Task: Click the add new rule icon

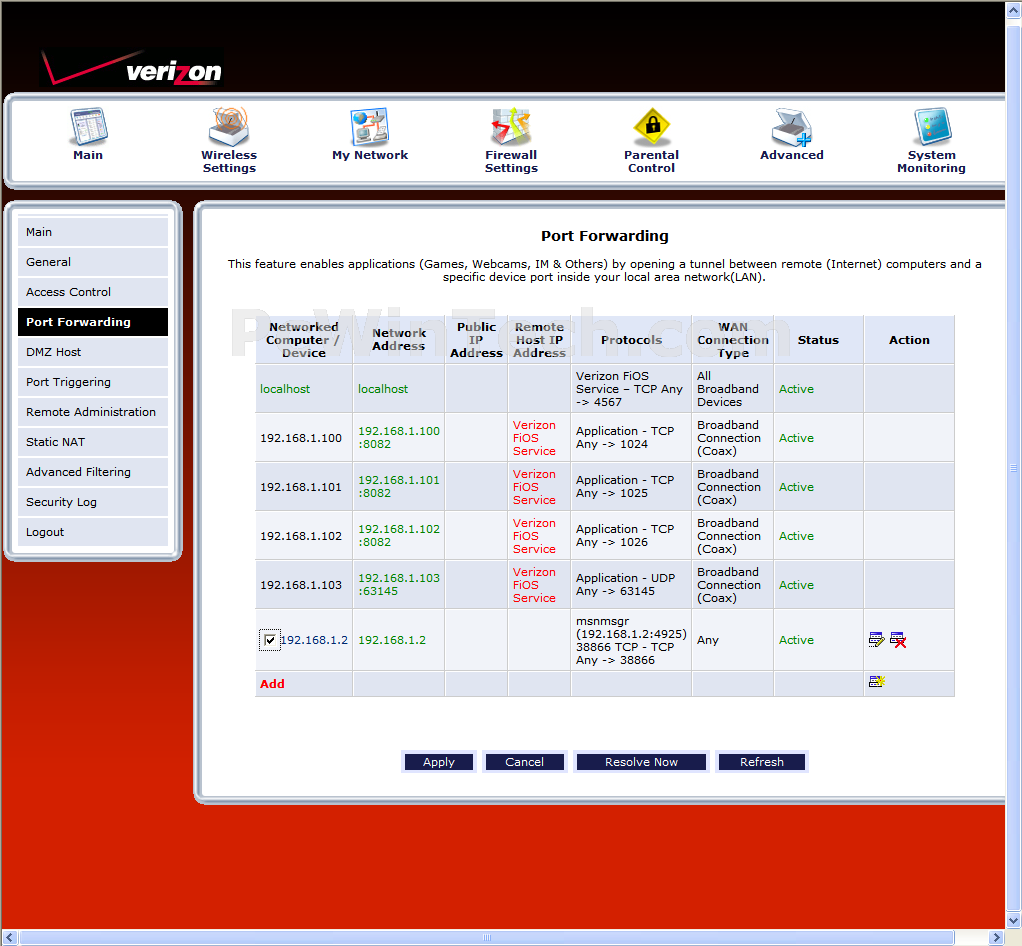Action: 877,681
